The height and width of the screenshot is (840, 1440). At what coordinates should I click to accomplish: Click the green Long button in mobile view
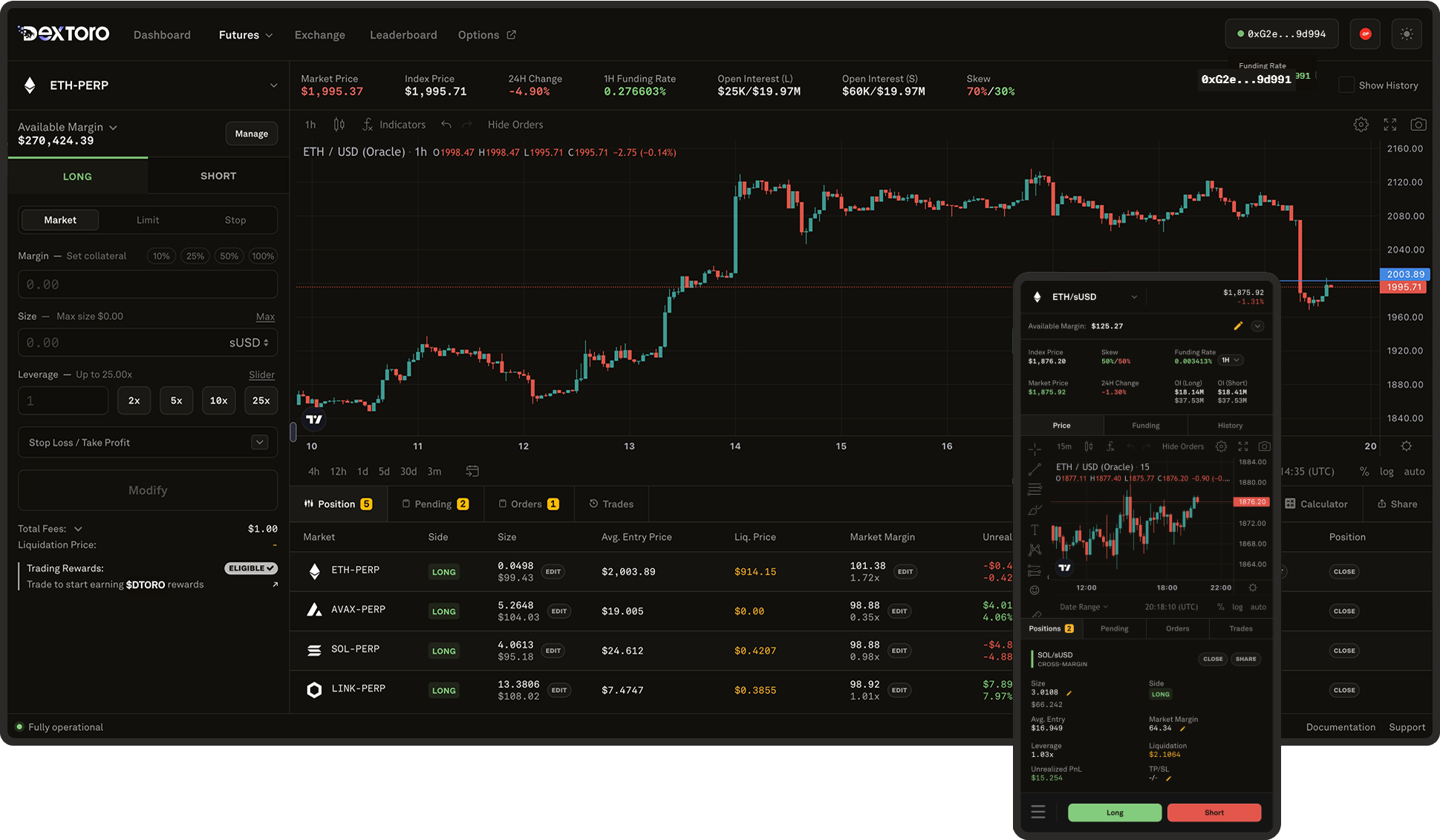click(1115, 813)
